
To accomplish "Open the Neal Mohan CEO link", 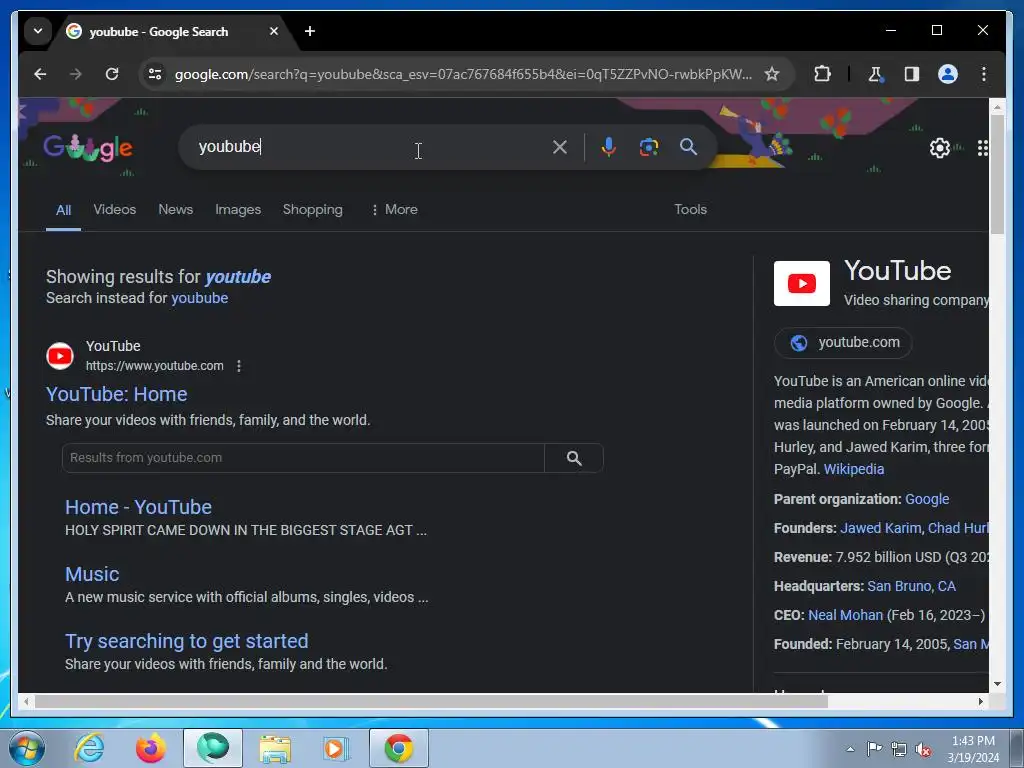I will [x=845, y=616].
